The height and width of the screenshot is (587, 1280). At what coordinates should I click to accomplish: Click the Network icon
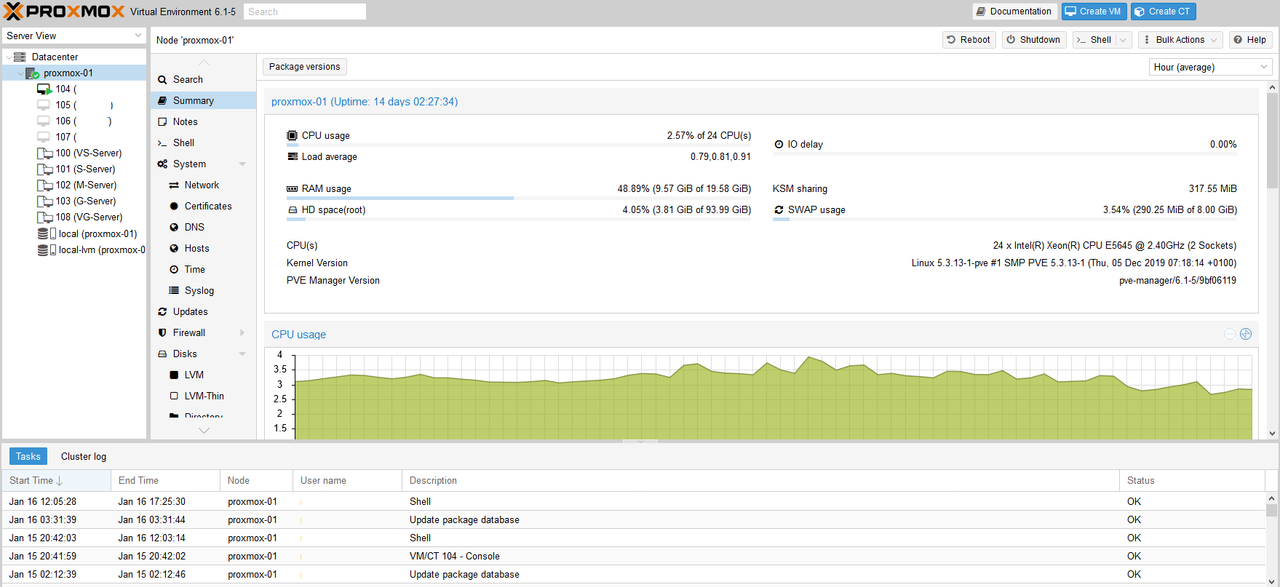point(174,185)
